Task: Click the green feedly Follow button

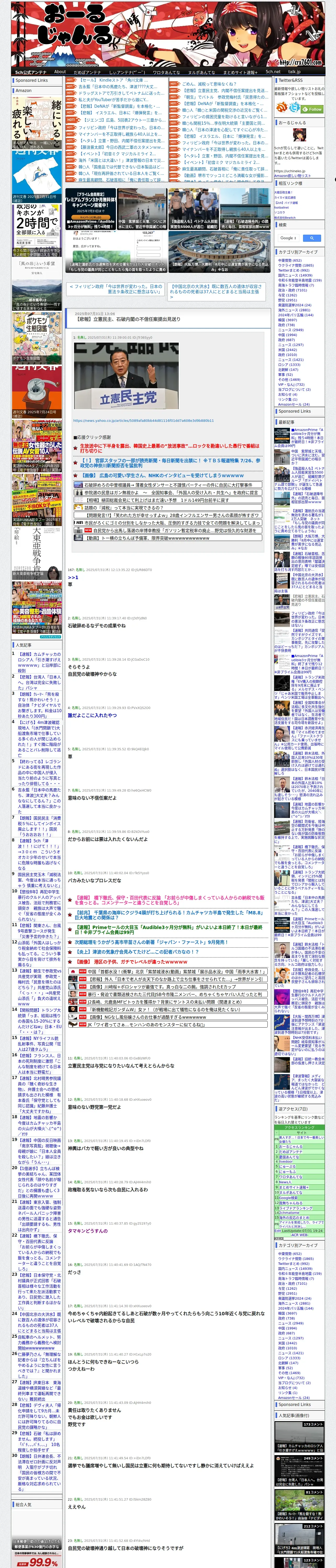Action: click(x=313, y=109)
